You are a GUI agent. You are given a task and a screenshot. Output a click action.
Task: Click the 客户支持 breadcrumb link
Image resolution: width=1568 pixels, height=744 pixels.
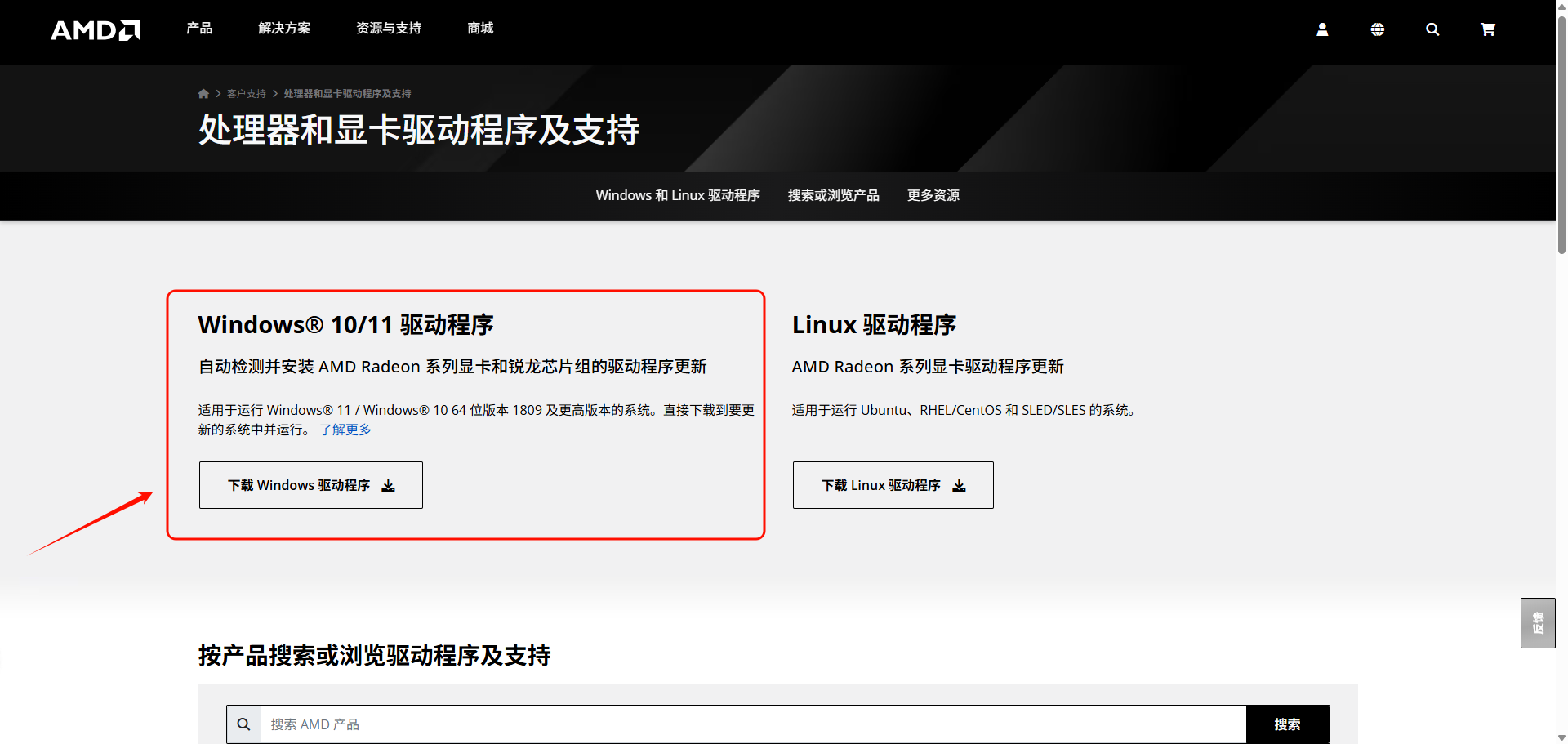tap(247, 94)
